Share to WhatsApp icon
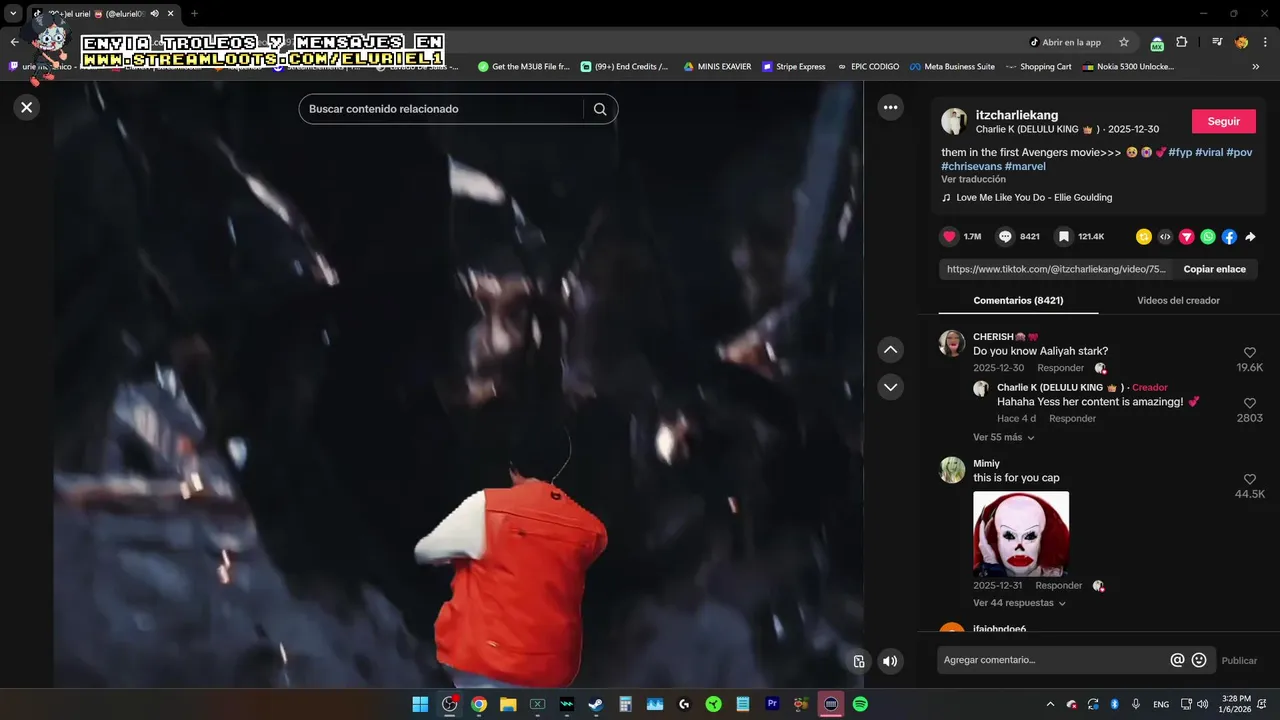1280x720 pixels. click(x=1208, y=237)
